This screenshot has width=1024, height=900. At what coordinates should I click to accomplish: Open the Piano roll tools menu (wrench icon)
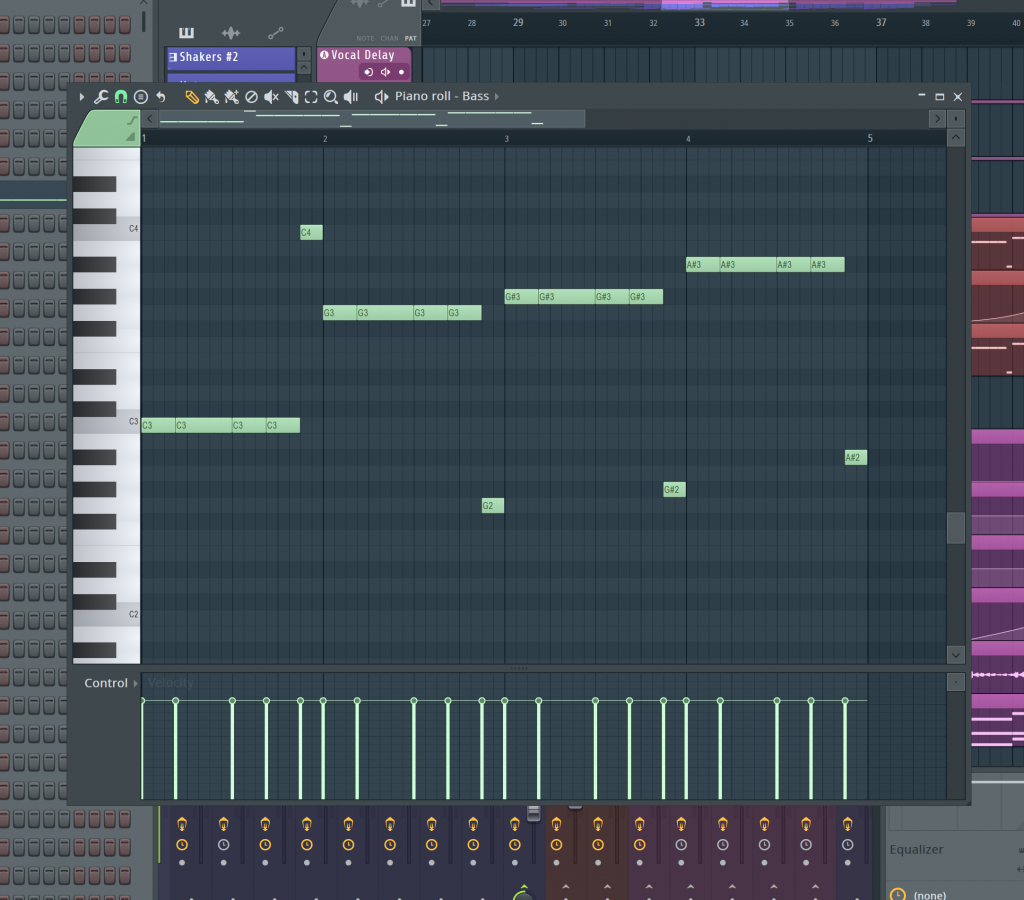(101, 96)
